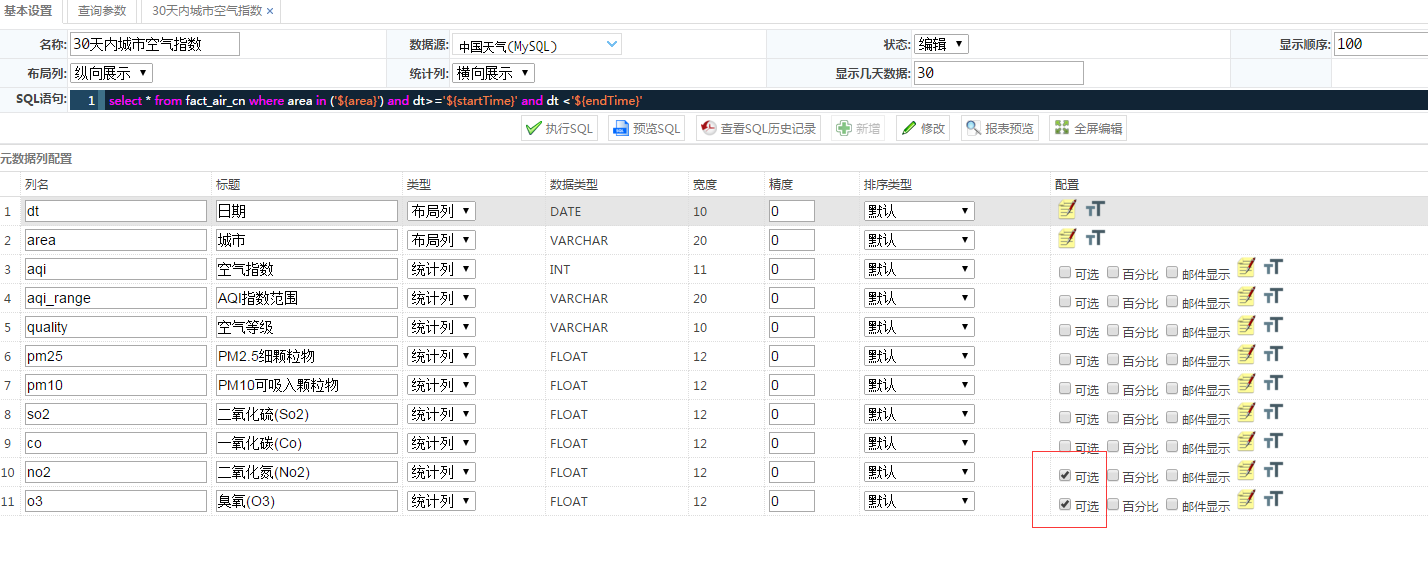Click the text format icon in pm25 row

click(1273, 354)
